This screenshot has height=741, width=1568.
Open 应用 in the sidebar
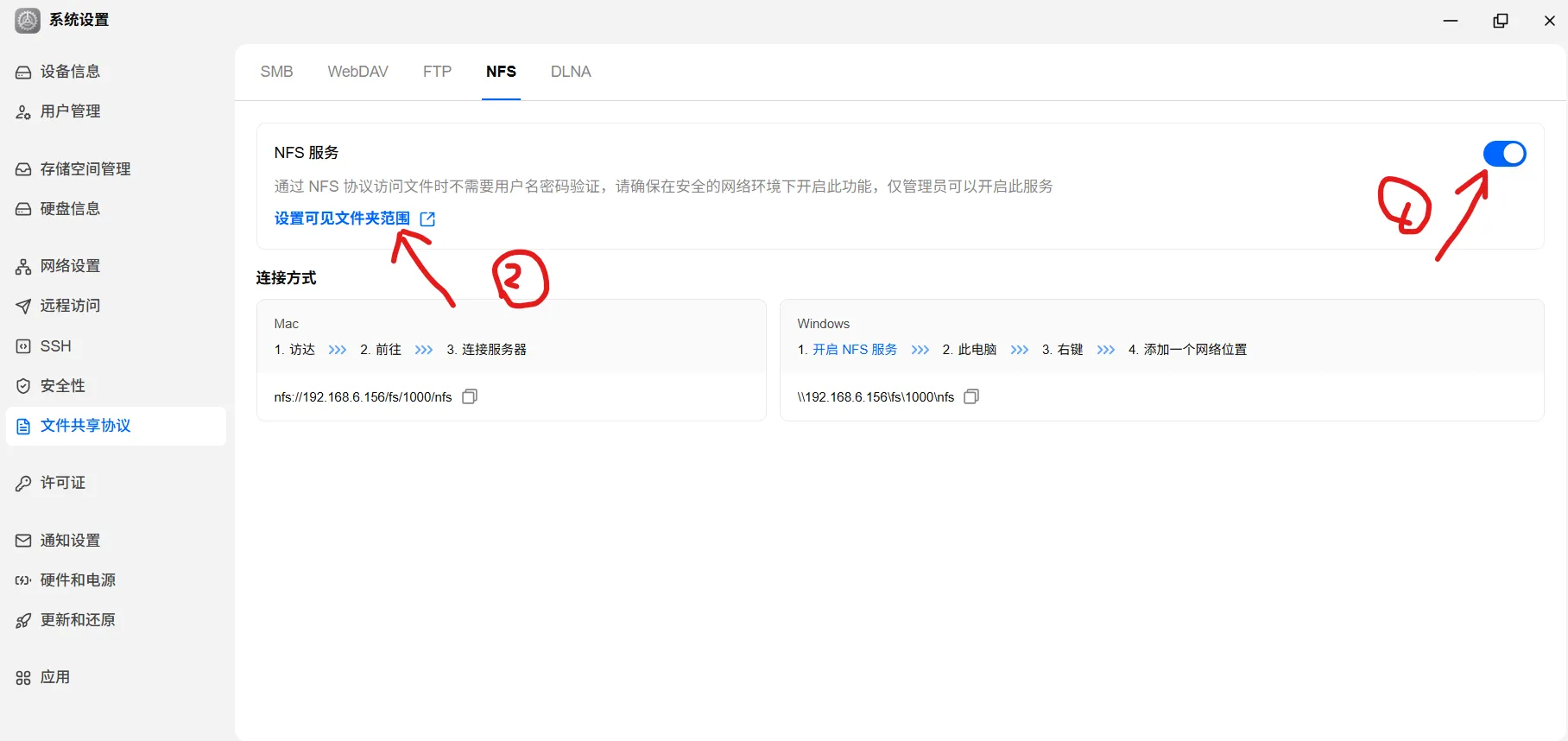116,677
